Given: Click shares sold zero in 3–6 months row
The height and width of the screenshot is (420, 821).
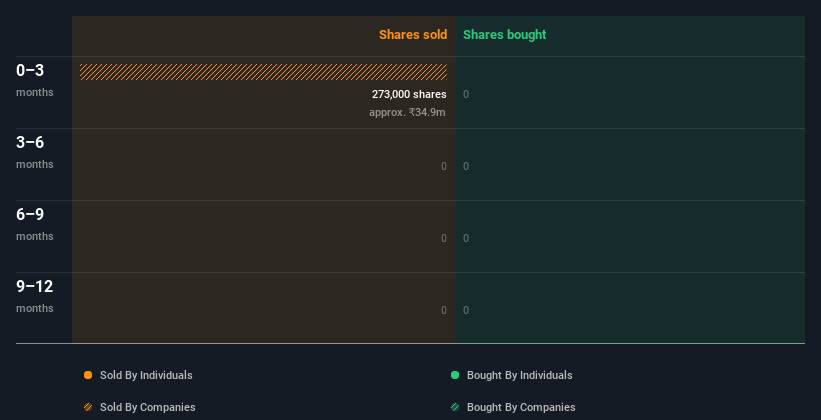Looking at the screenshot, I should [x=444, y=167].
